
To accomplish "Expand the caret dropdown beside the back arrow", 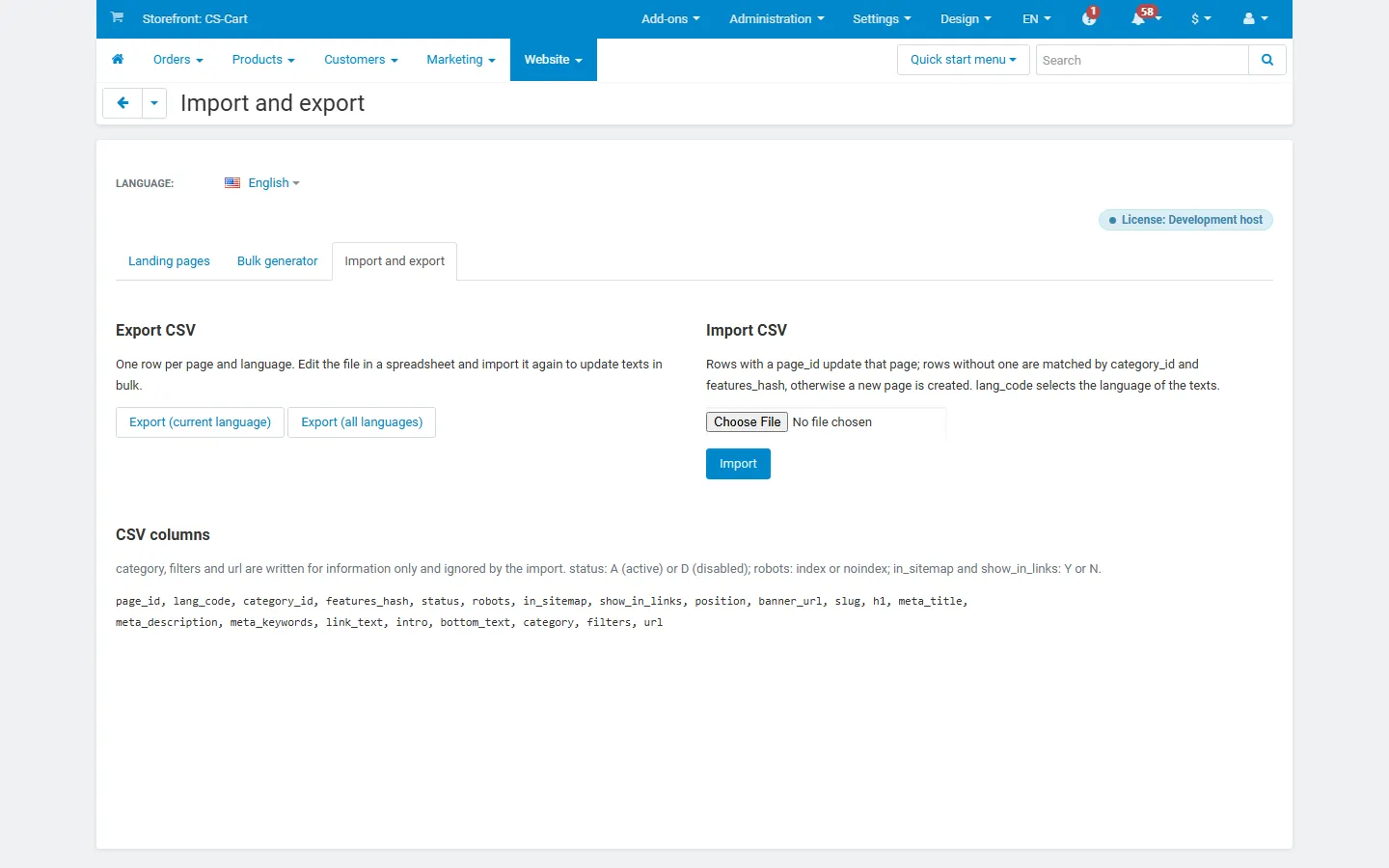I will 154,103.
